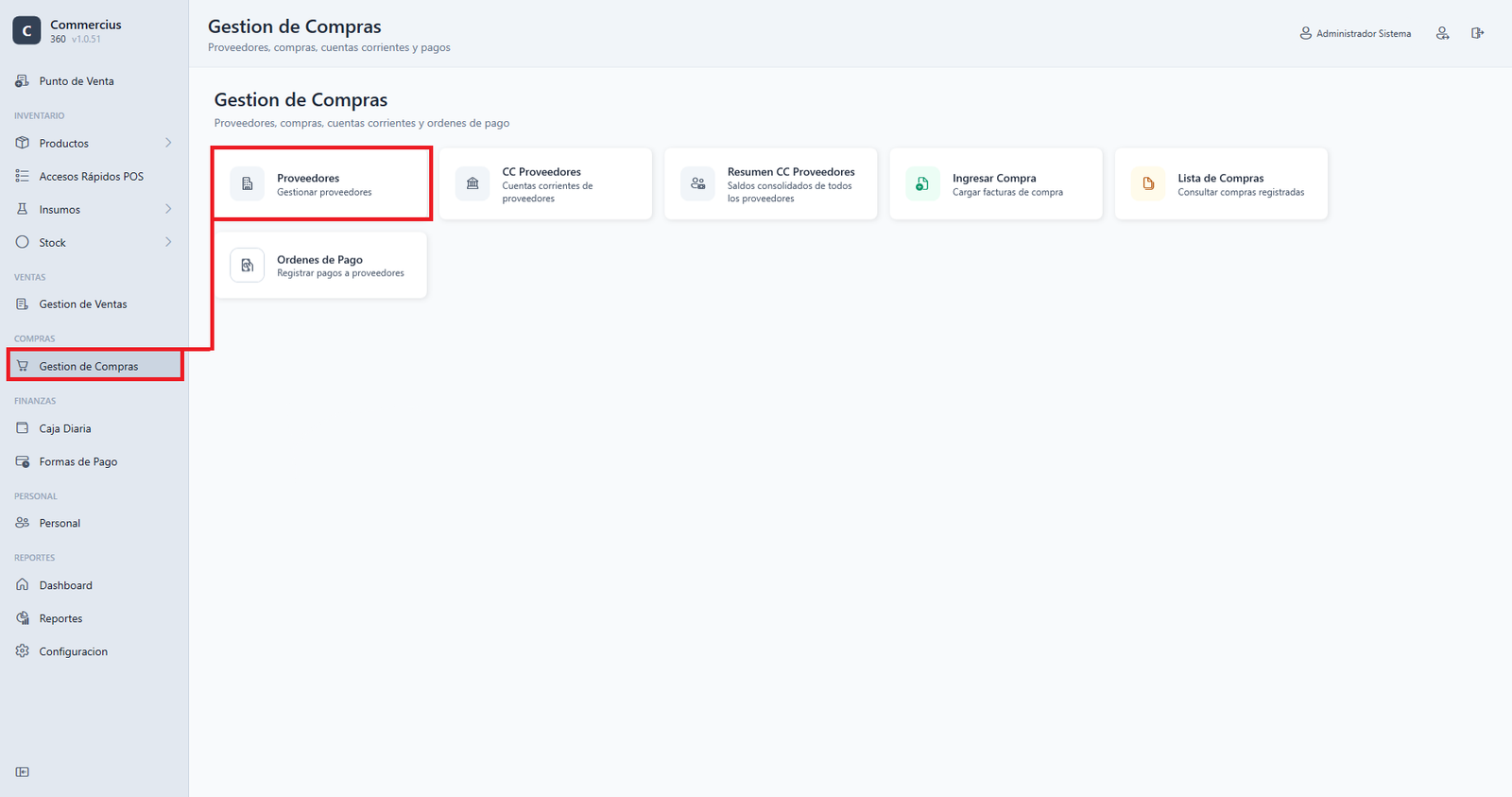Collapse the sidebar using the bottom panel icon
Image resolution: width=1512 pixels, height=797 pixels.
point(23,771)
